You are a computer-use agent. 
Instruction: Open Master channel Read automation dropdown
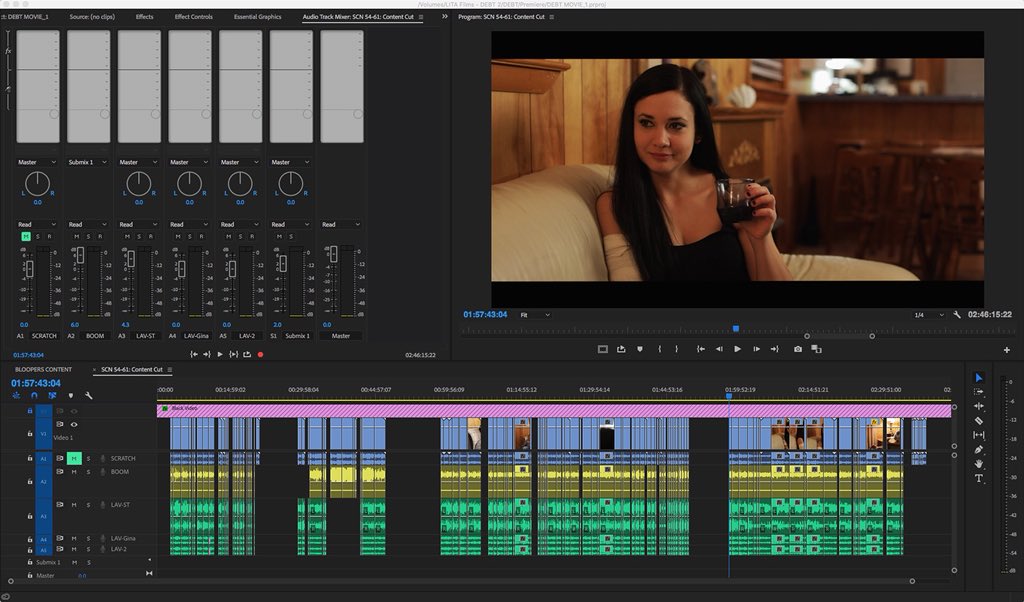340,224
